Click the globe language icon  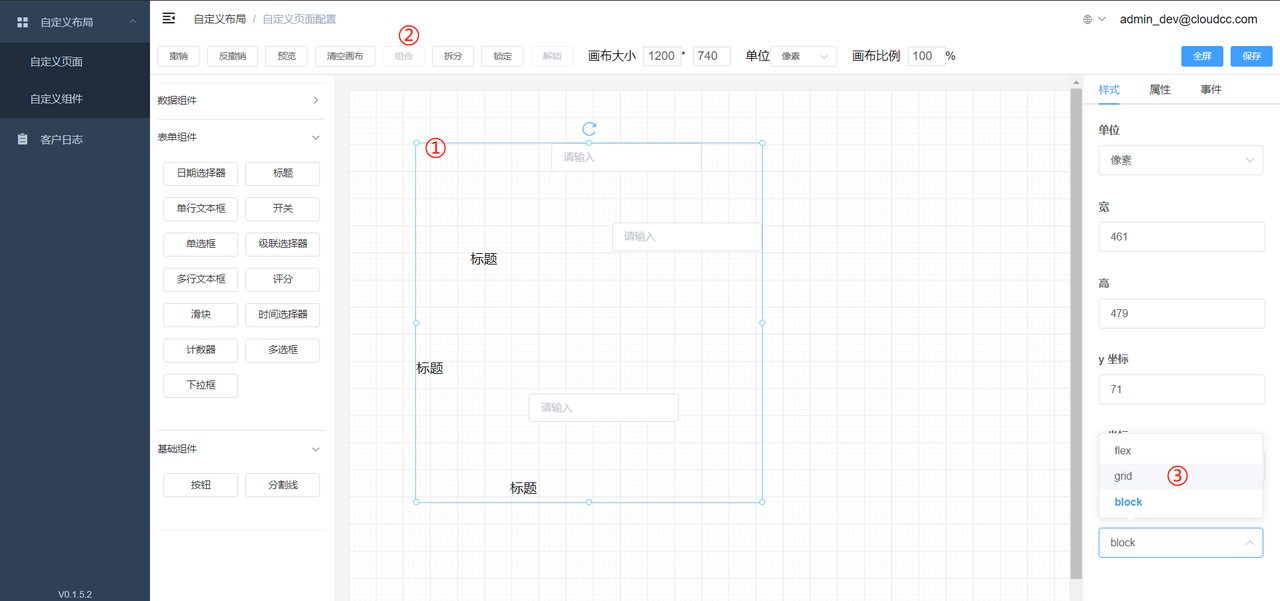[1087, 19]
